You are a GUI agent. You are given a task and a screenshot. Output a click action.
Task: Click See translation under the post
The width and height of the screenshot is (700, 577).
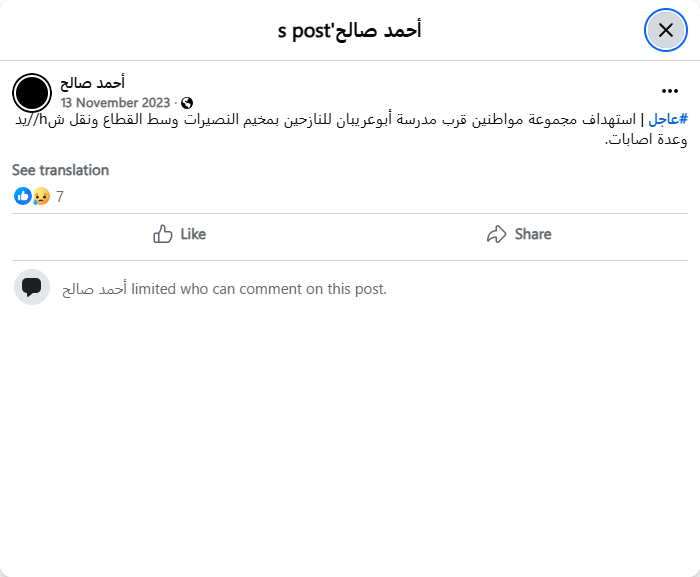tap(60, 170)
